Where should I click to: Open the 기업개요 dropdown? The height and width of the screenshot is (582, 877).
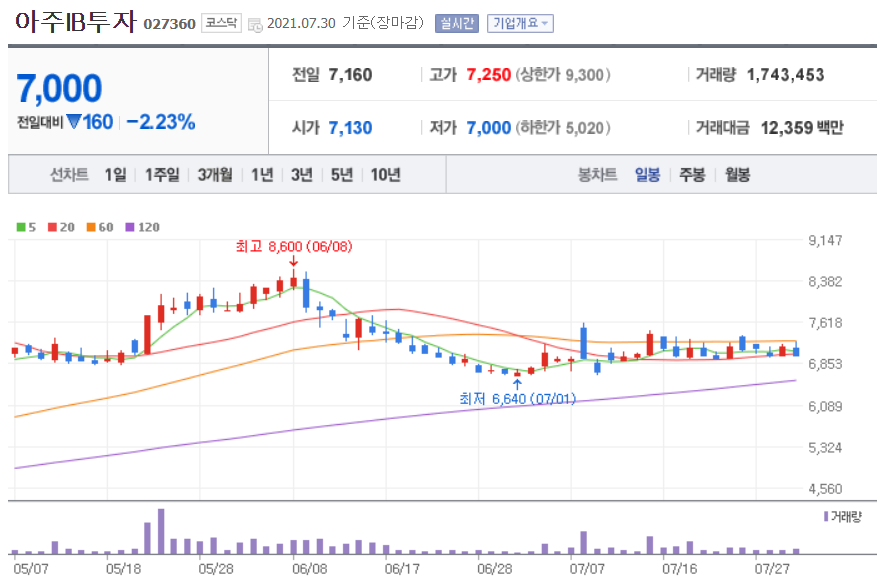point(520,23)
